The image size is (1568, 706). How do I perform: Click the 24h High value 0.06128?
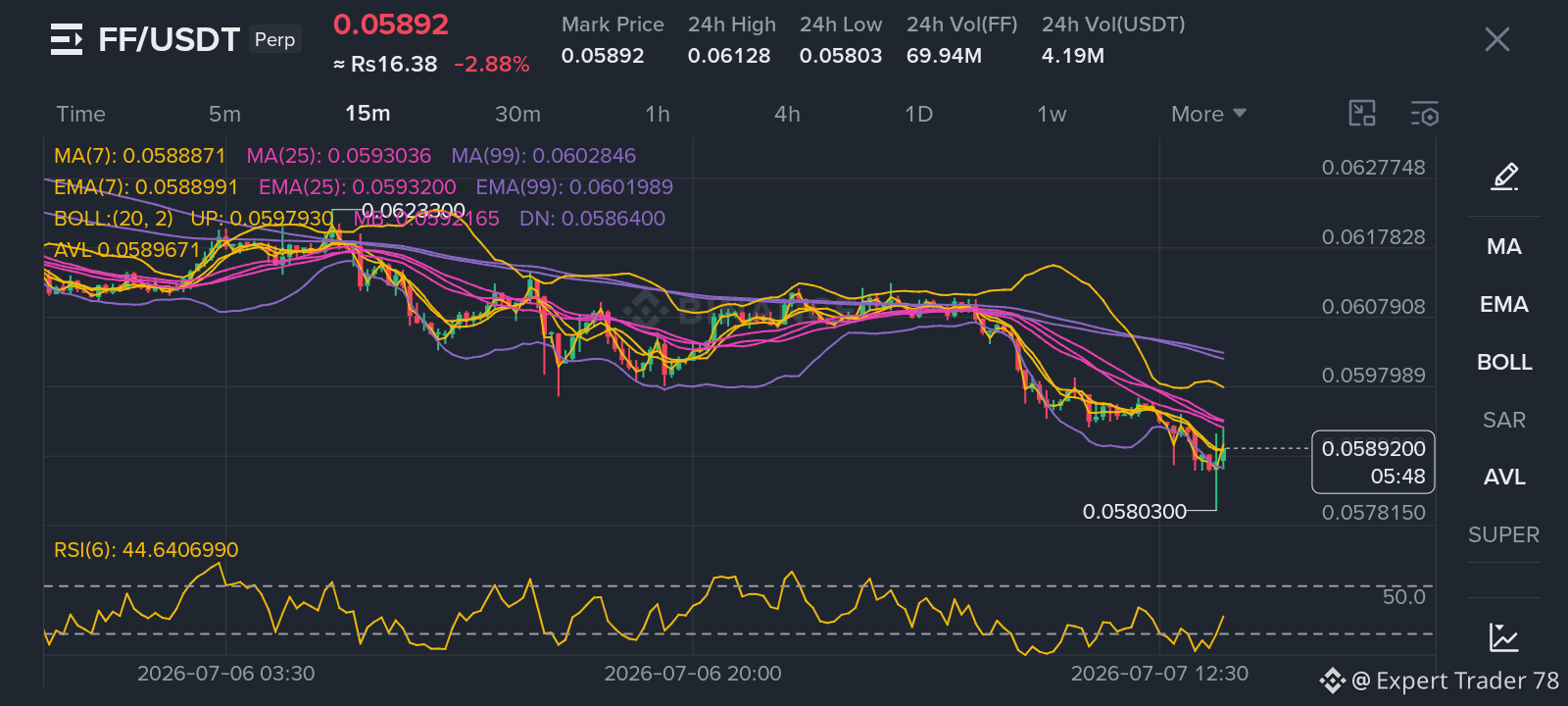(x=729, y=56)
